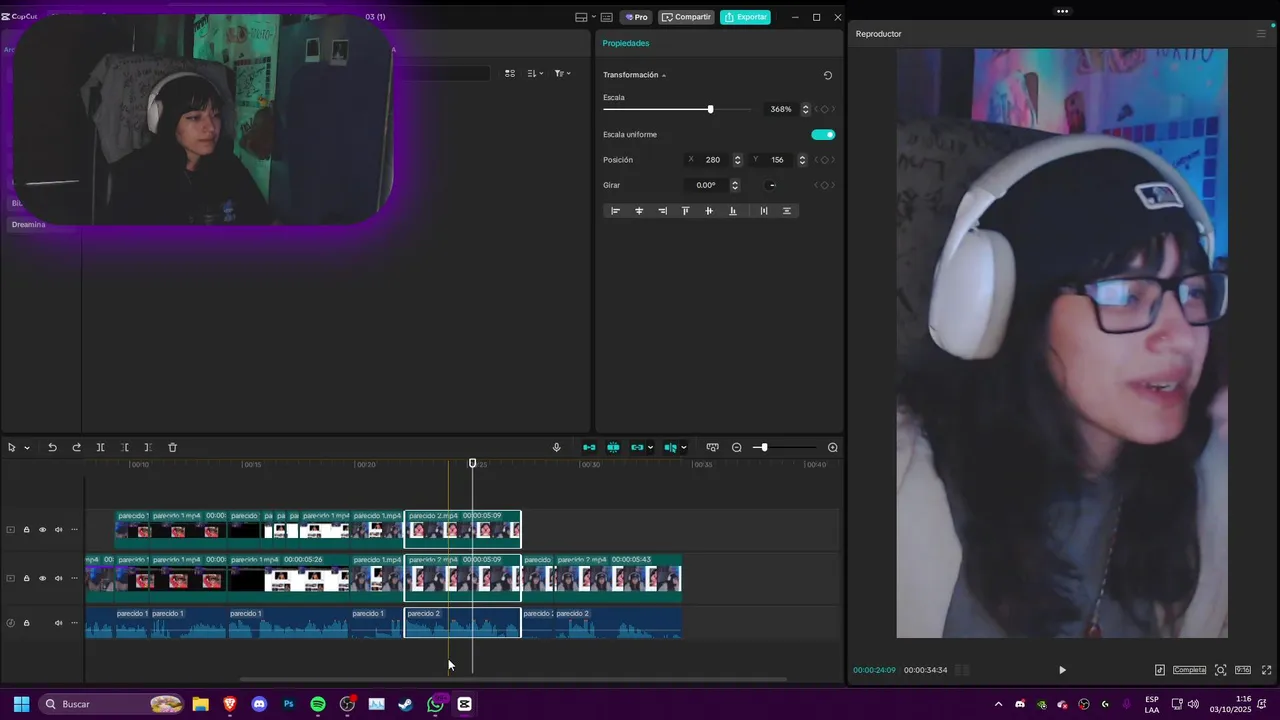
Task: Align the clip to the horizontal center
Action: [x=639, y=211]
